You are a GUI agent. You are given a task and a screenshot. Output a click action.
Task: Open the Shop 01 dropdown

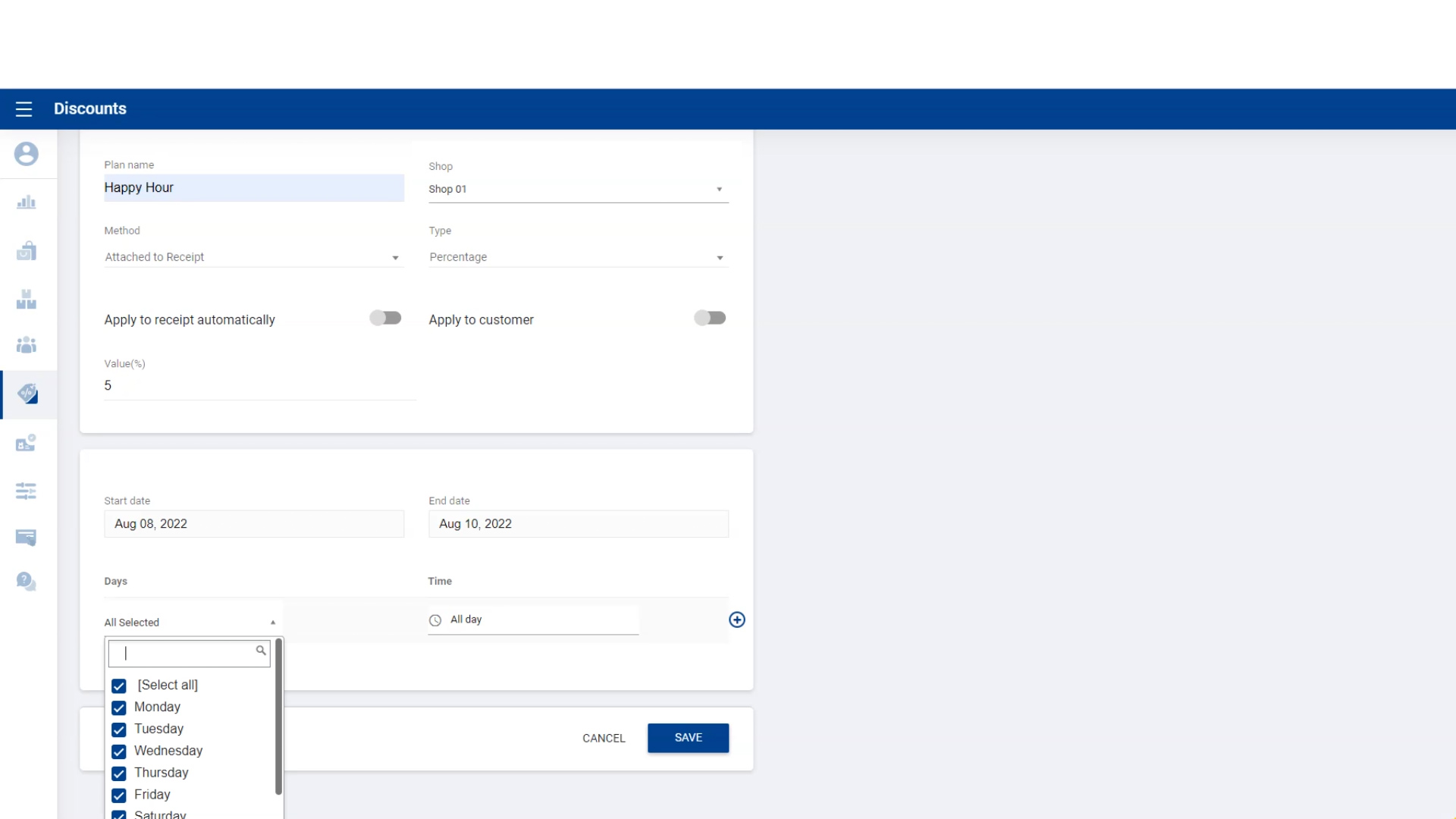[578, 190]
